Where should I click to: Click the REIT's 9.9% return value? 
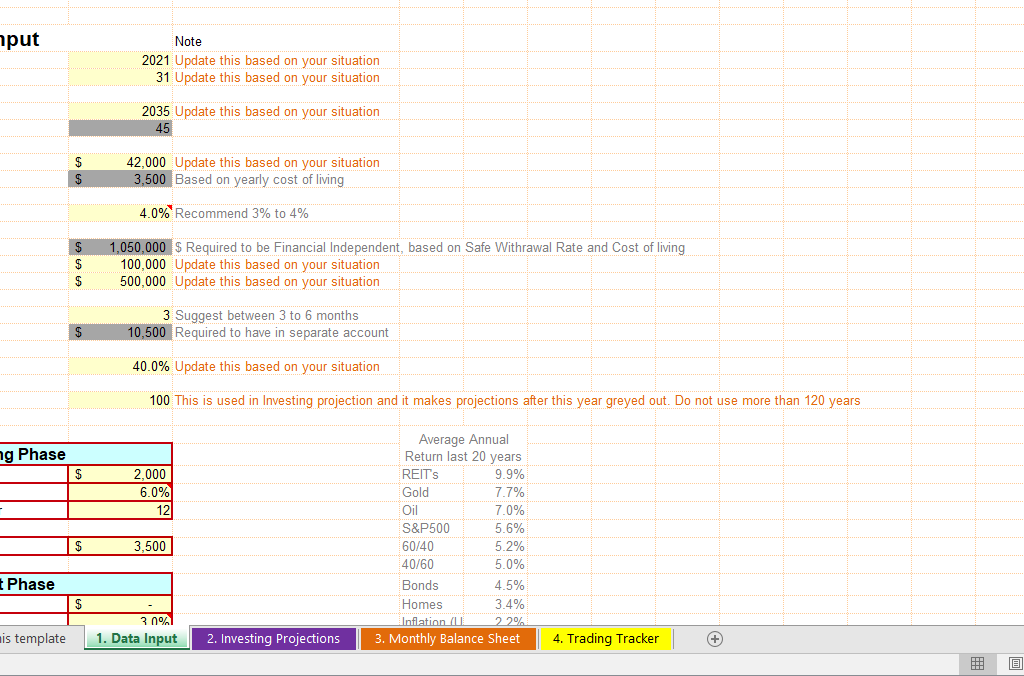tap(509, 474)
